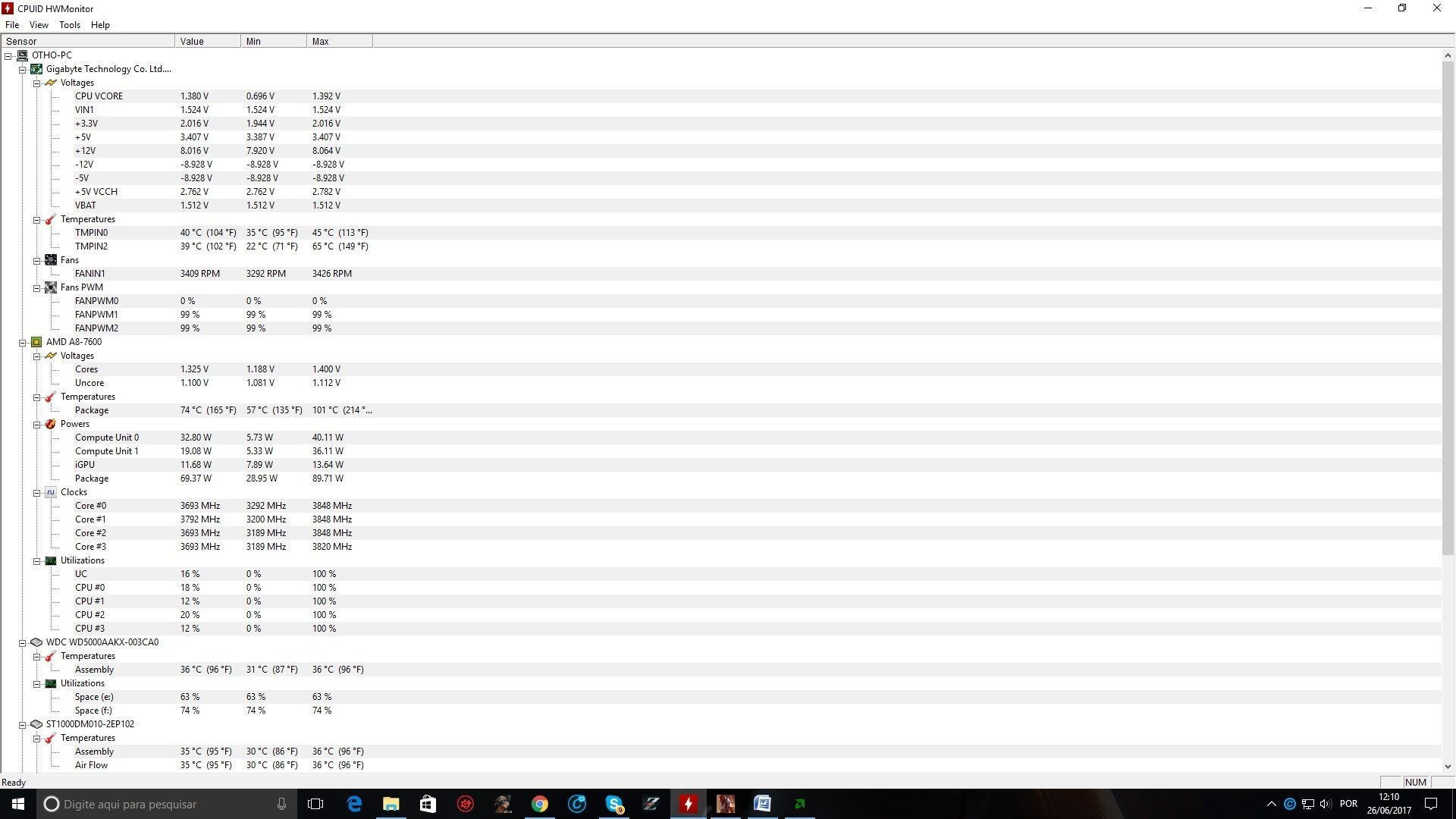Collapse the AMD A8-7600 node
Screen dimensions: 1456x819
(22, 343)
